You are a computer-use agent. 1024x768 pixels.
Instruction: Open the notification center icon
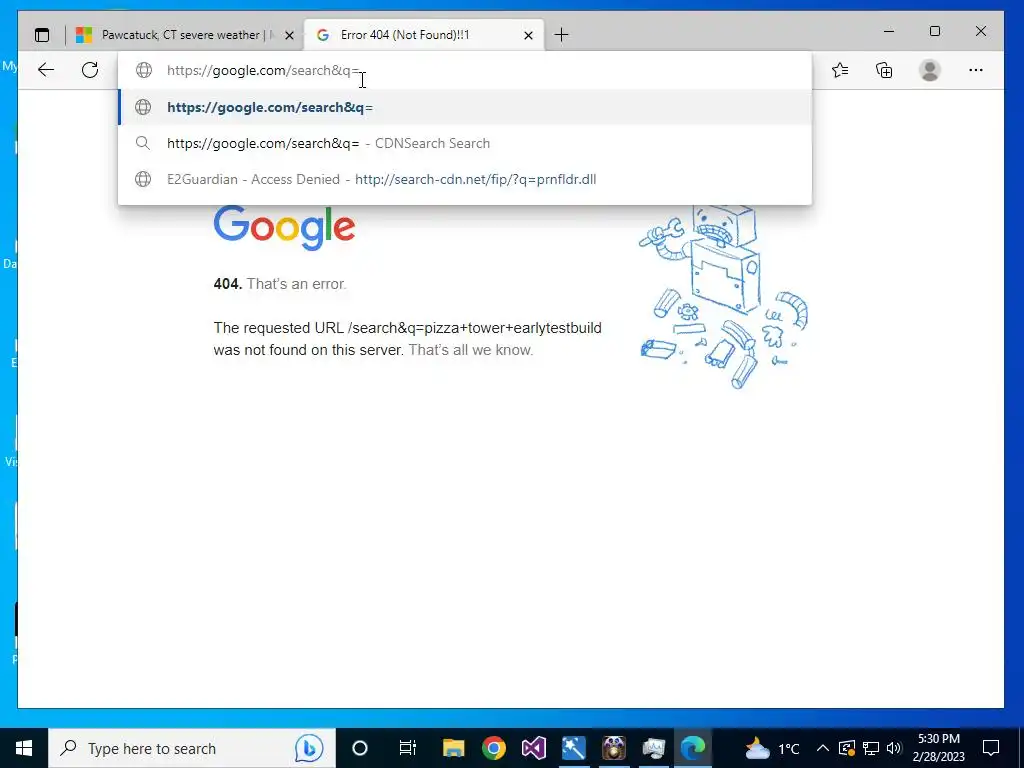pyautogui.click(x=991, y=748)
